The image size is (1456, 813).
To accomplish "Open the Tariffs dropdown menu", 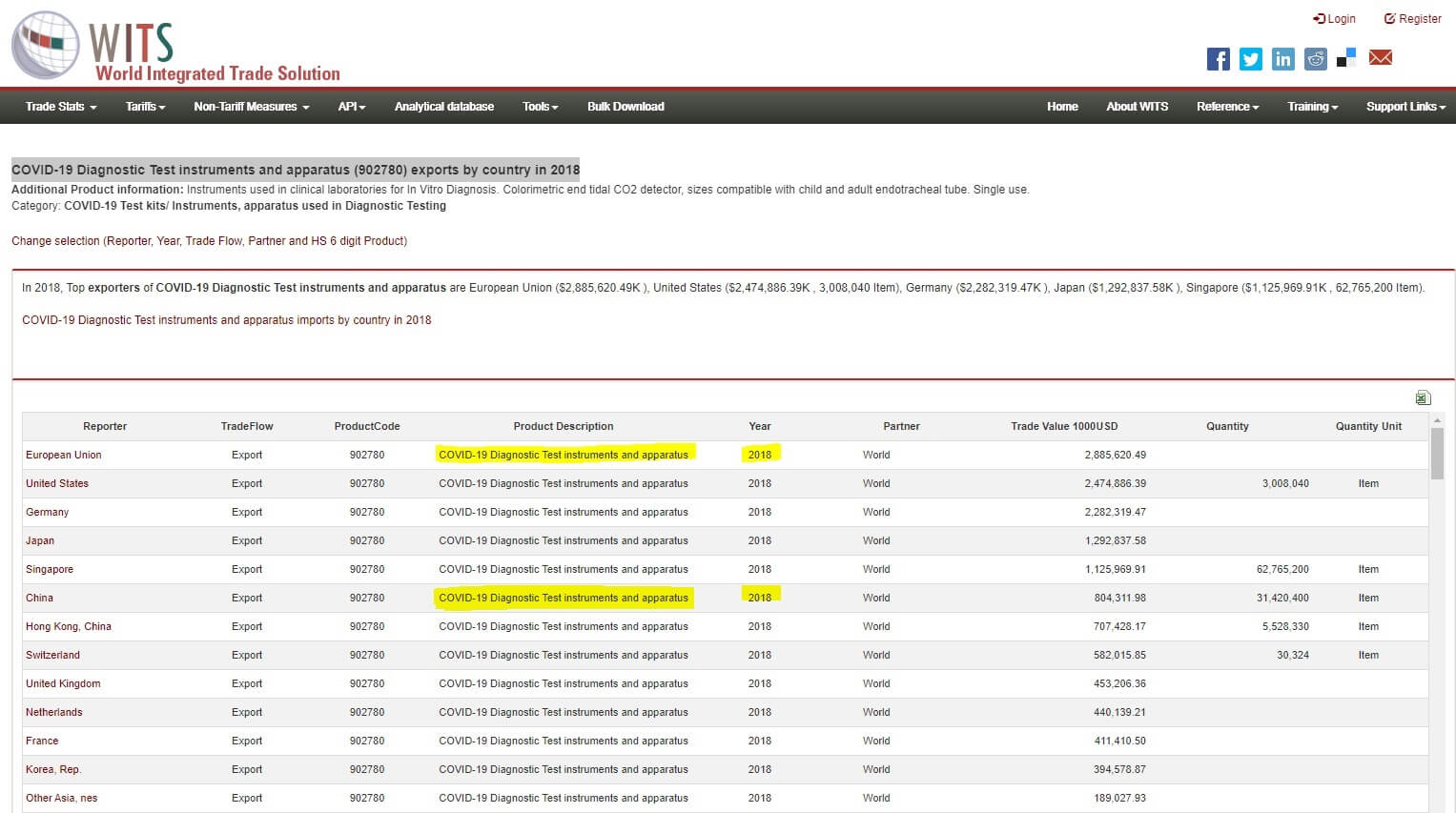I will point(145,107).
